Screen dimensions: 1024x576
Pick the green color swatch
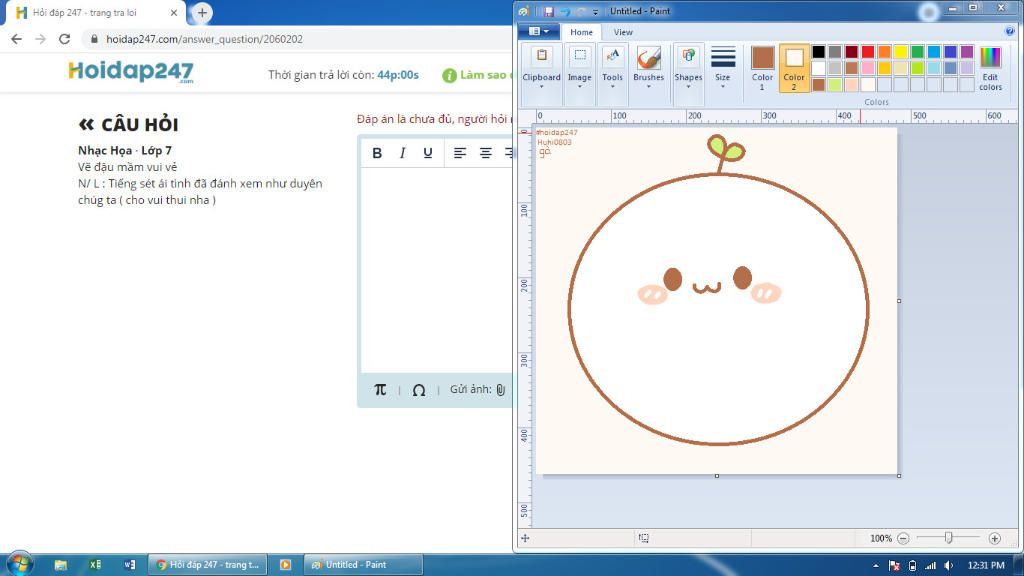pyautogui.click(x=918, y=52)
